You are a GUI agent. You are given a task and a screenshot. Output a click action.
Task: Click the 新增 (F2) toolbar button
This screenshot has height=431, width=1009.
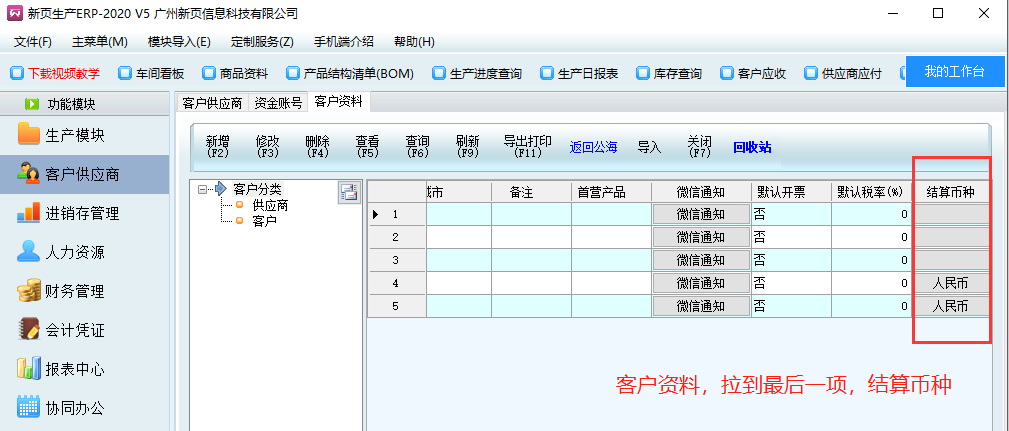[x=217, y=147]
